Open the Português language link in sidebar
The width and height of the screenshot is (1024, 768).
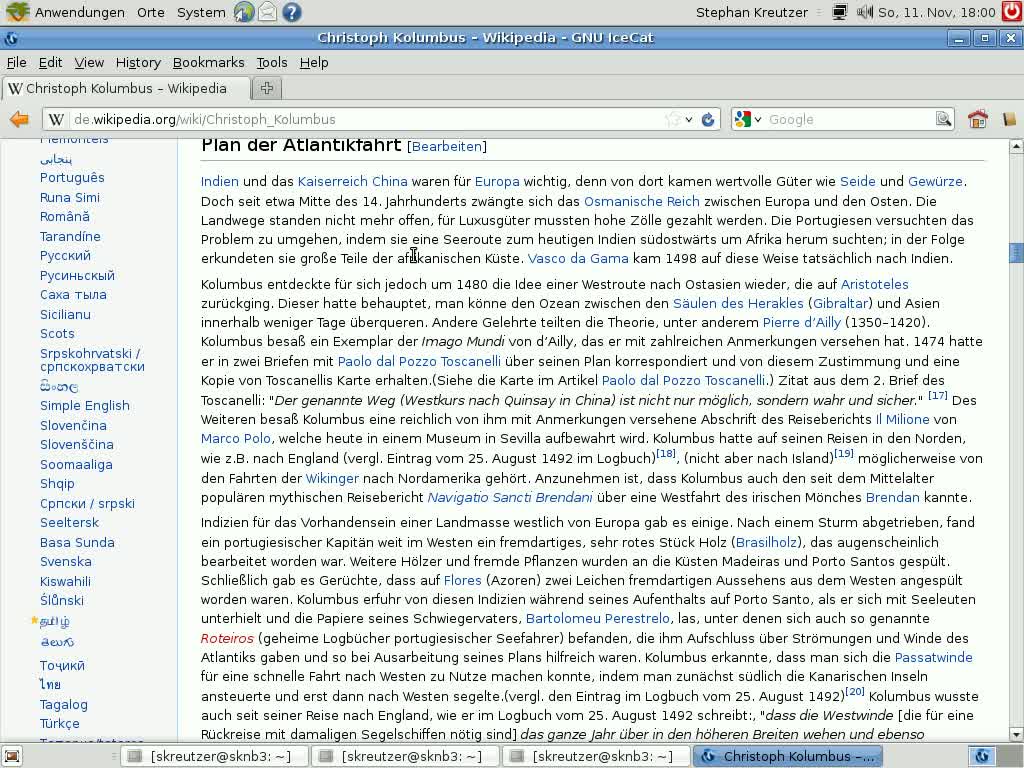coord(72,178)
